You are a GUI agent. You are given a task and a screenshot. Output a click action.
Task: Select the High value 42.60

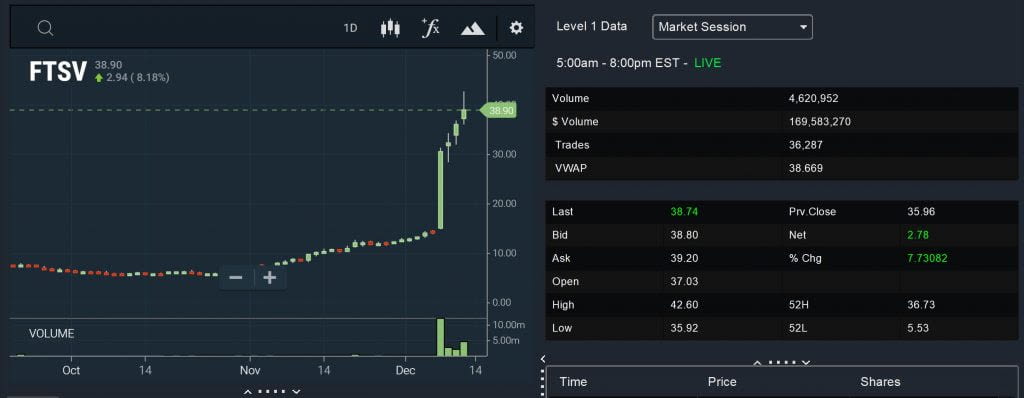pyautogui.click(x=684, y=305)
